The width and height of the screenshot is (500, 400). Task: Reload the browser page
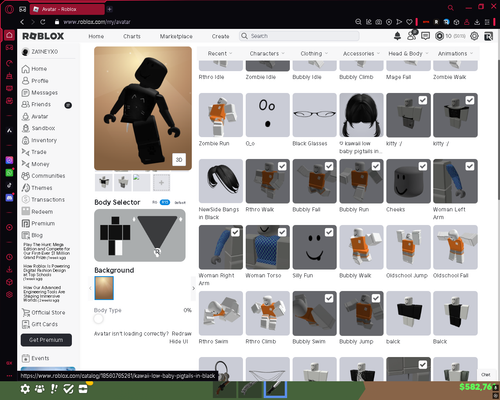click(43, 22)
